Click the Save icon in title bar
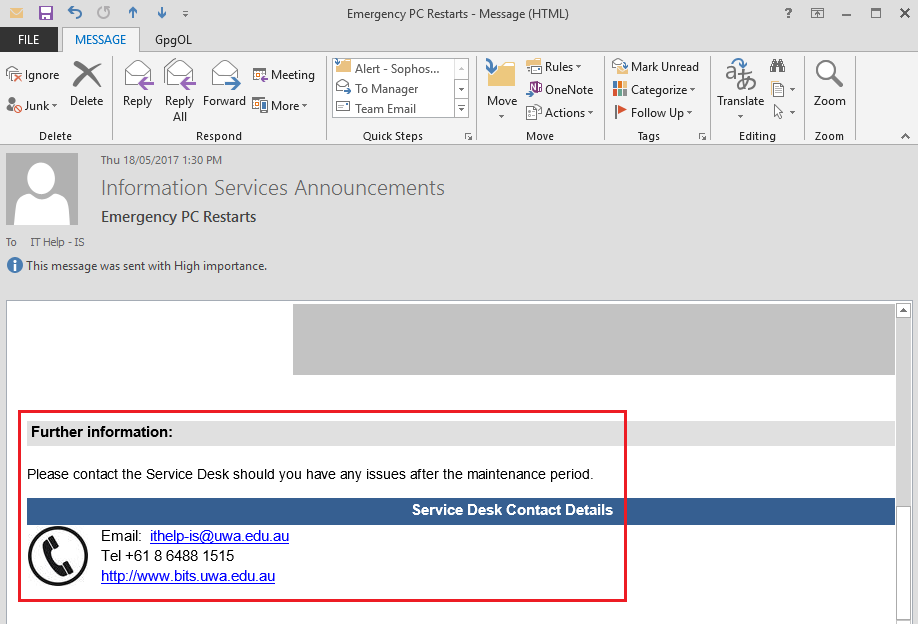The width and height of the screenshot is (918, 624). coord(46,13)
